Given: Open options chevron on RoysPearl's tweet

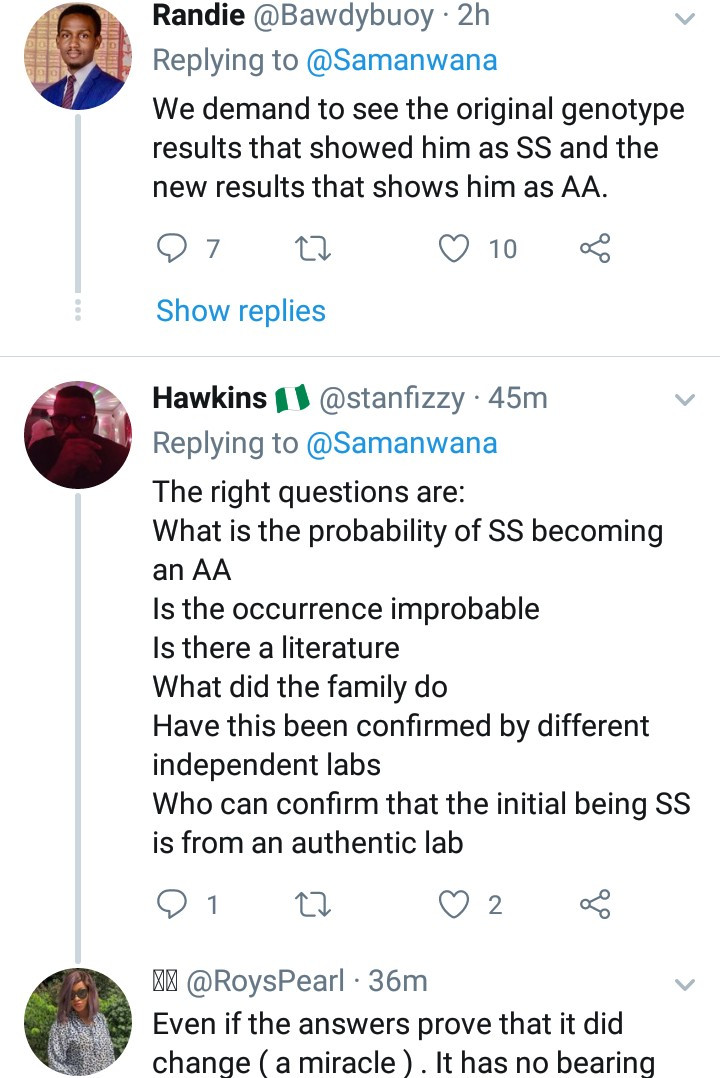Looking at the screenshot, I should pyautogui.click(x=685, y=985).
